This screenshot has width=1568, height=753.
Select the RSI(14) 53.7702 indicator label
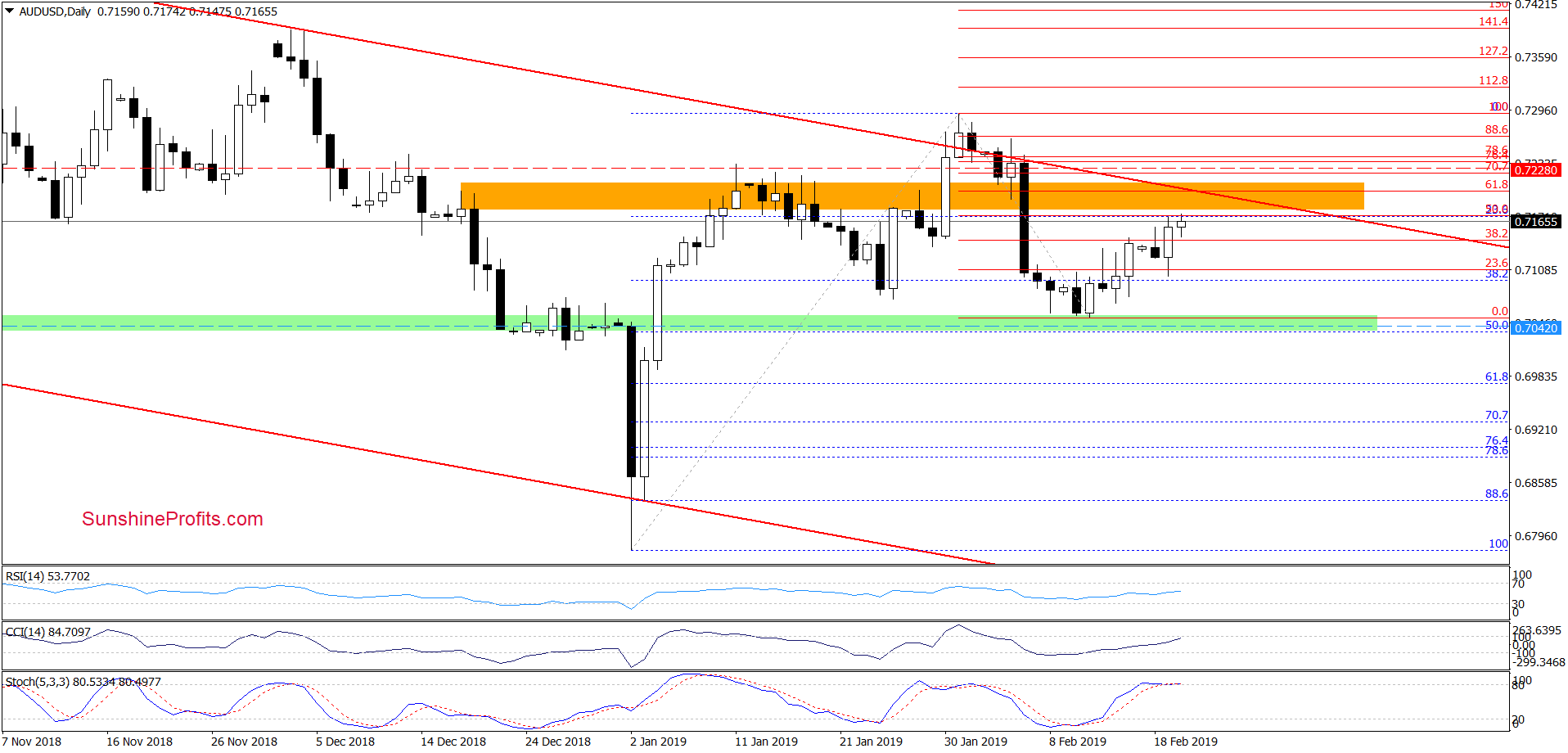tap(47, 576)
